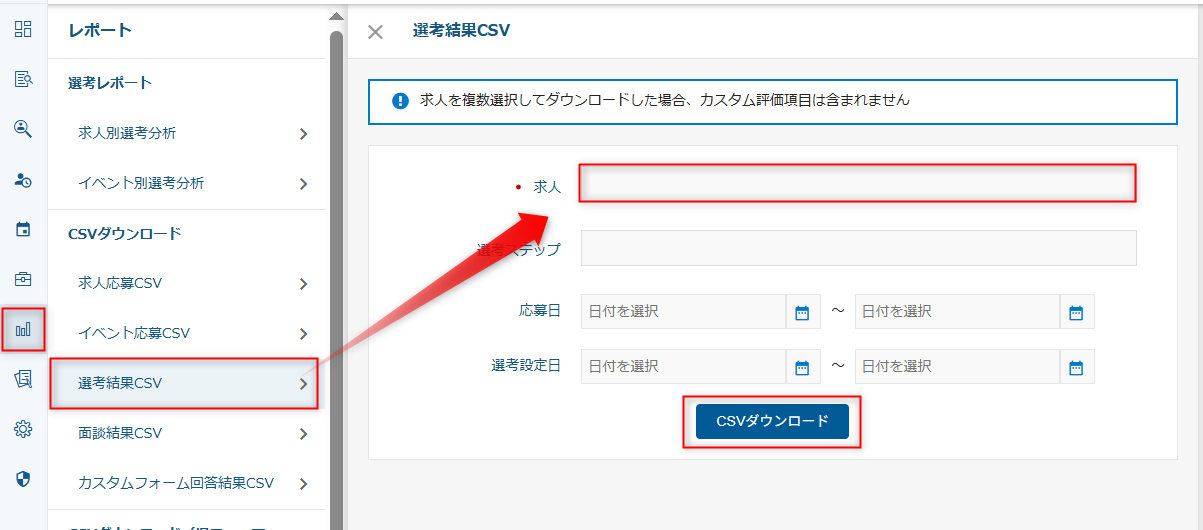Click the shield security icon
The image size is (1203, 530).
coord(23,479)
